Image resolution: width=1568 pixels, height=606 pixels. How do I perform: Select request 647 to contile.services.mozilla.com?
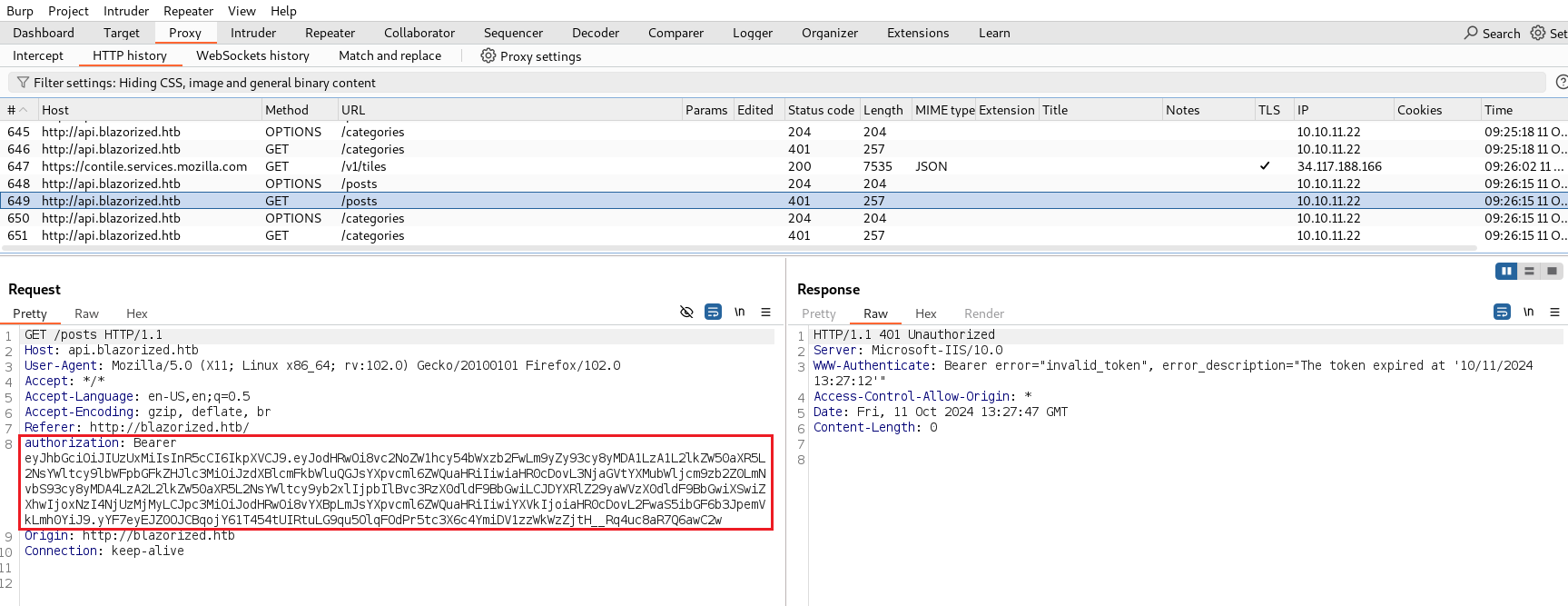pos(144,166)
